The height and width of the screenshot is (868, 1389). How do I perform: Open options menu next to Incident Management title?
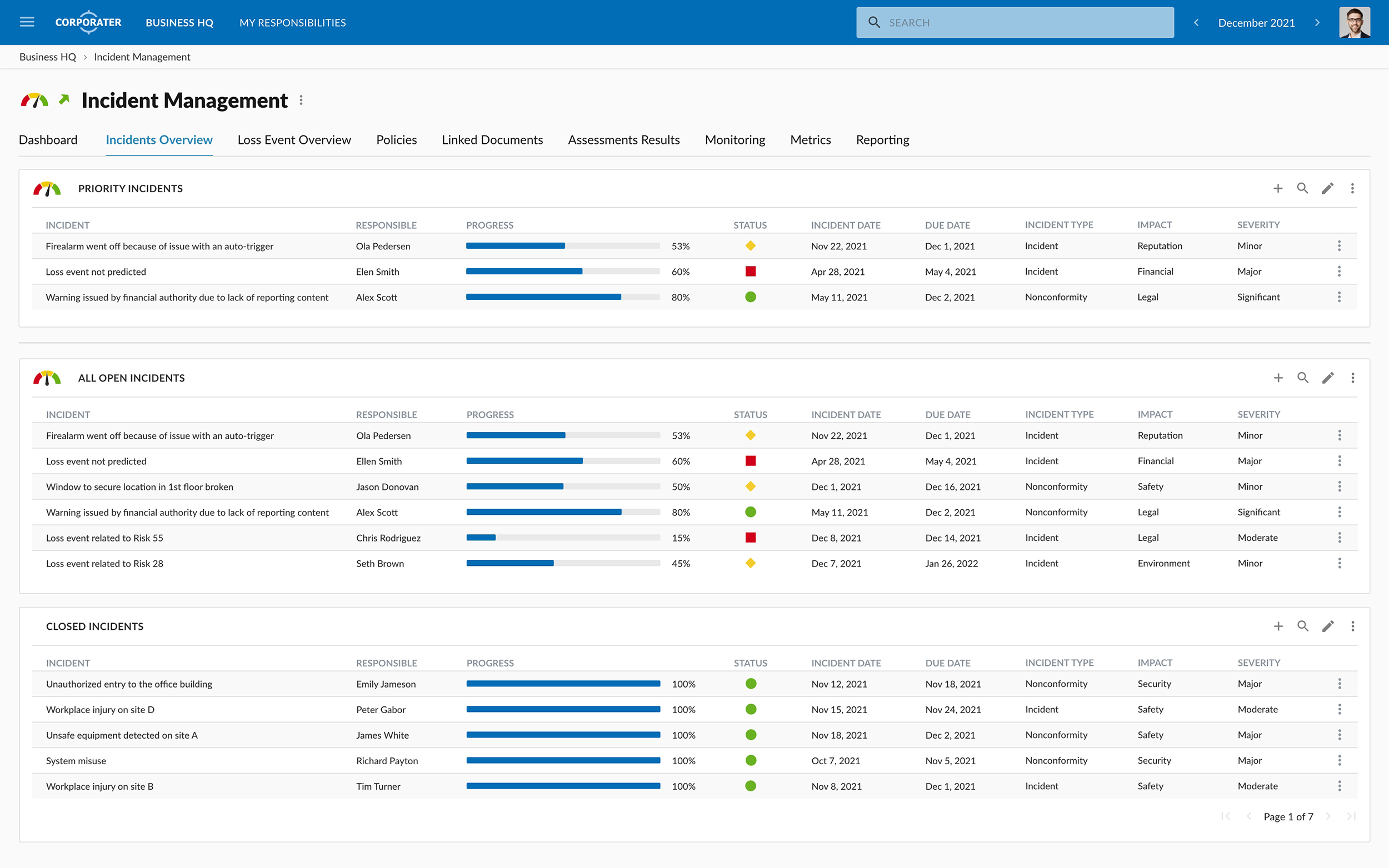[301, 101]
